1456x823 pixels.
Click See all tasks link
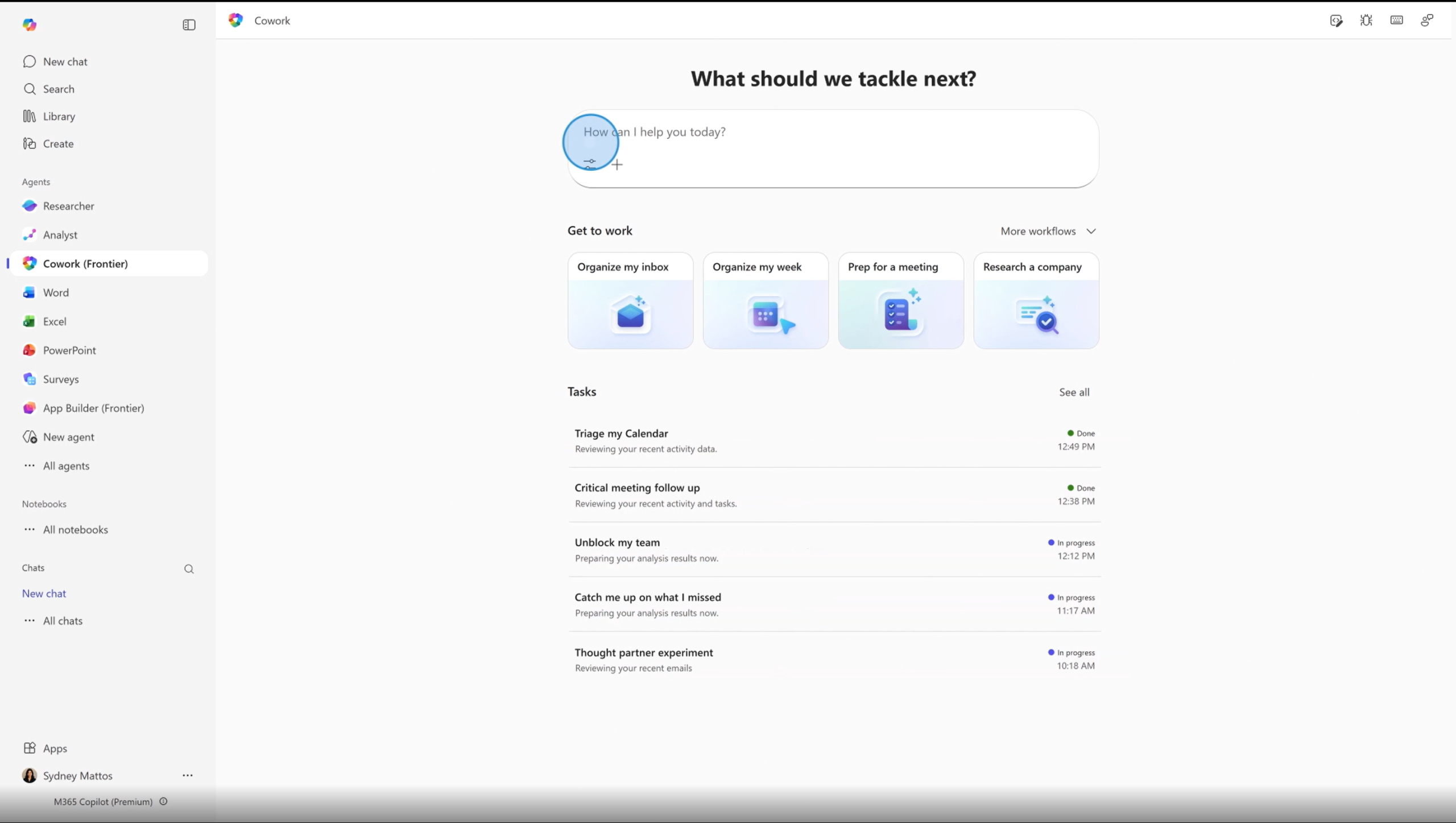(1074, 392)
